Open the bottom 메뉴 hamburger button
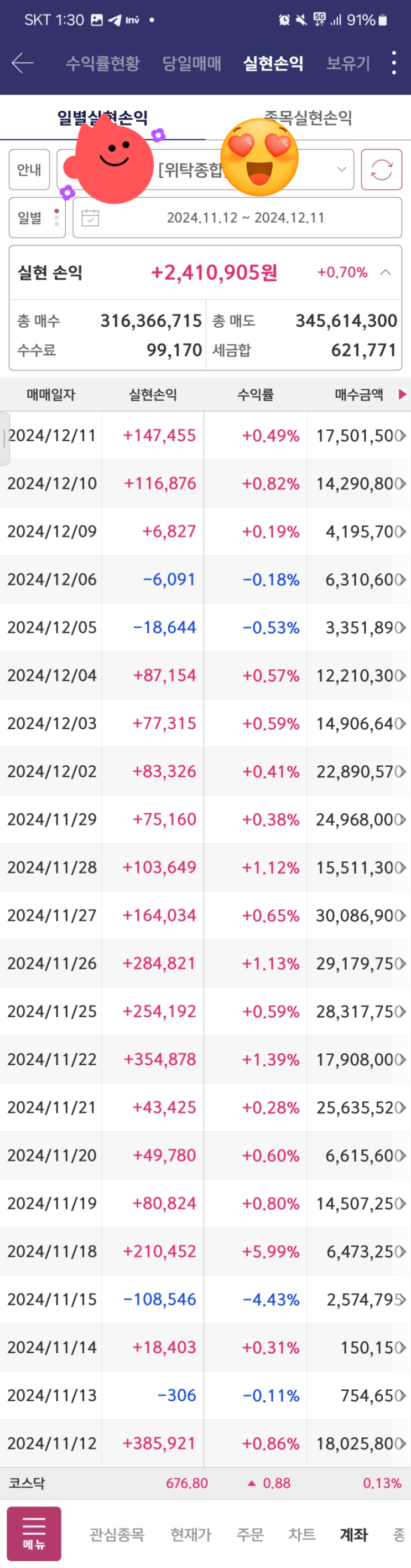 click(x=34, y=1533)
